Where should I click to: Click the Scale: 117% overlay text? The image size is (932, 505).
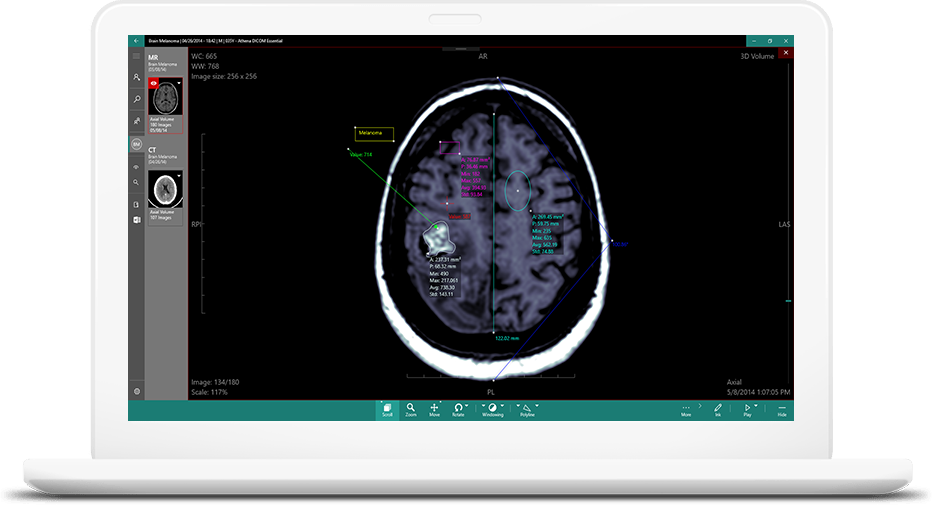click(209, 393)
